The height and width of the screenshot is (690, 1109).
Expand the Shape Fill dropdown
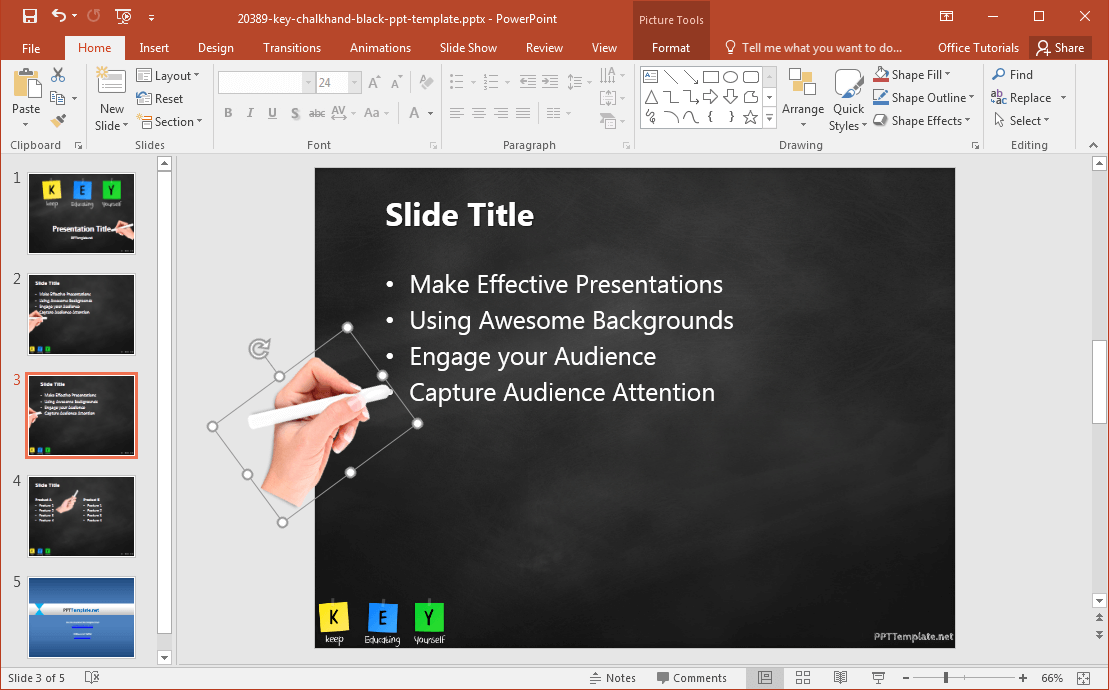point(947,75)
